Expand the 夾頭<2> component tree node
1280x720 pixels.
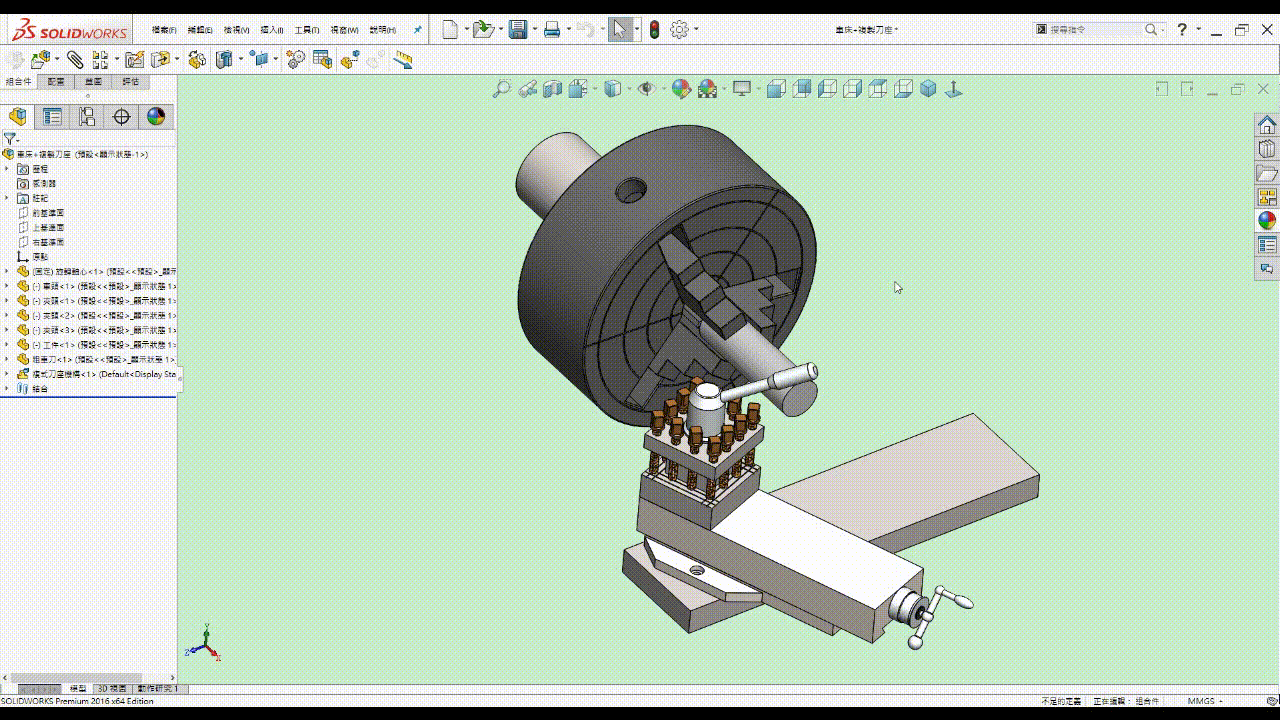tap(7, 315)
